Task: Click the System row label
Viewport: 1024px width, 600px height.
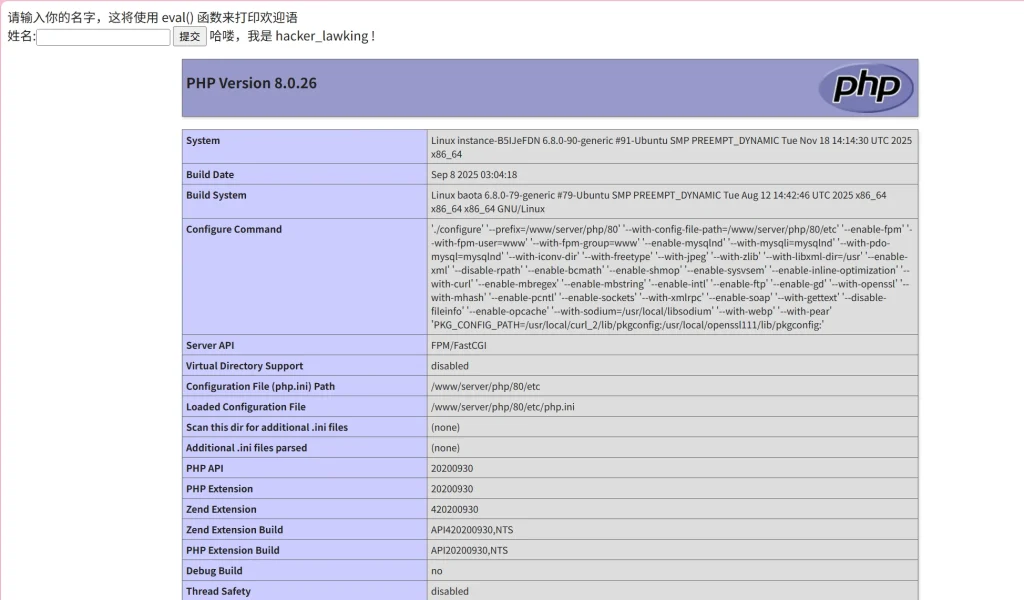Action: point(203,141)
